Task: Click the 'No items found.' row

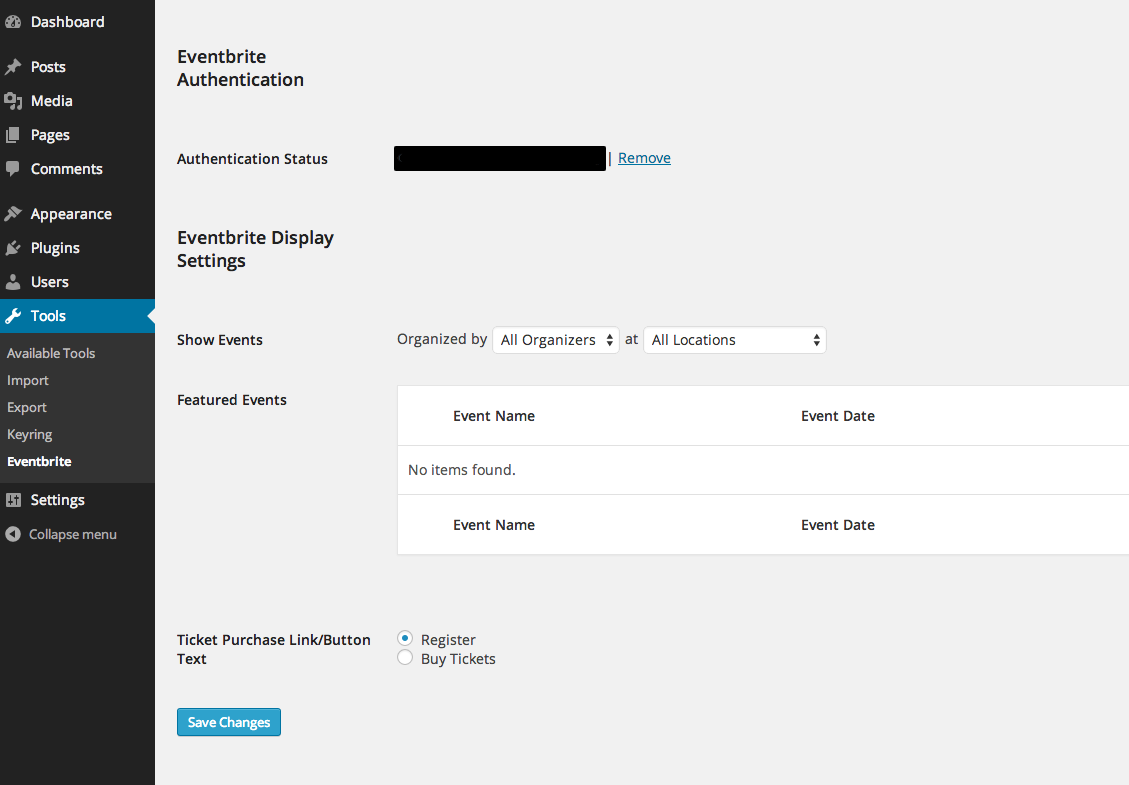Action: 763,470
